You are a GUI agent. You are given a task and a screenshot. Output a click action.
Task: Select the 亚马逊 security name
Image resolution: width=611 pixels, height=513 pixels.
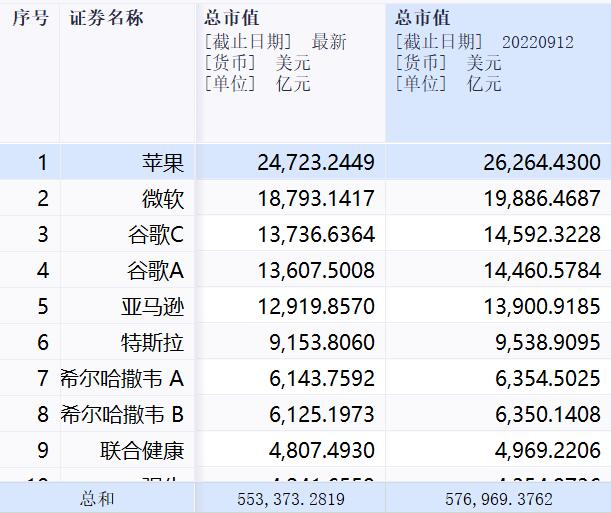click(152, 306)
